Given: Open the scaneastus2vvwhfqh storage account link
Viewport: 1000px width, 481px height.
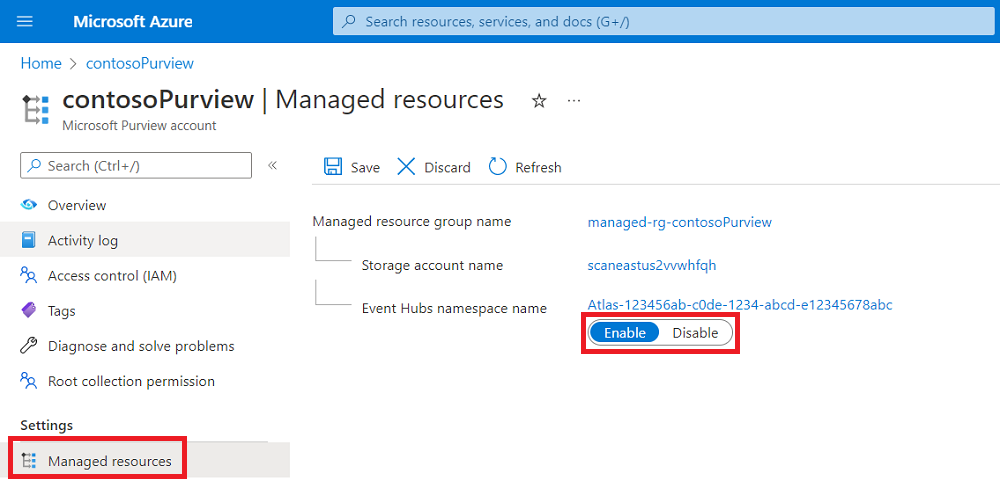Looking at the screenshot, I should [x=652, y=265].
